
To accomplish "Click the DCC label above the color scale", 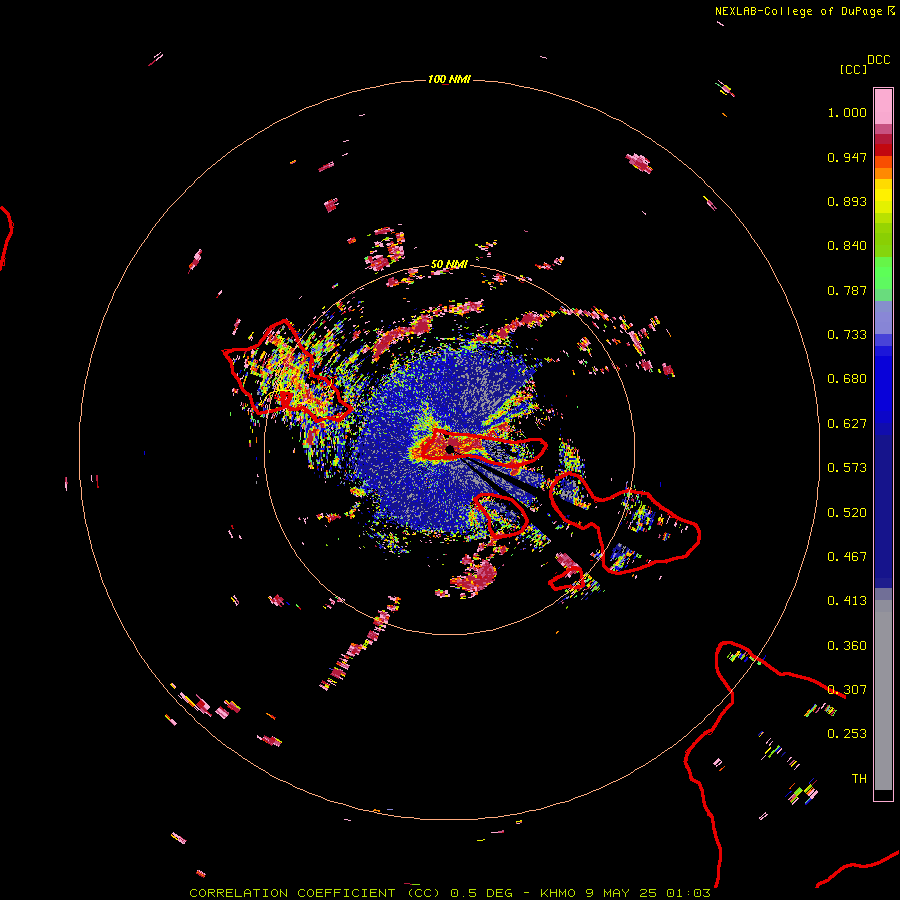I will pos(879,60).
